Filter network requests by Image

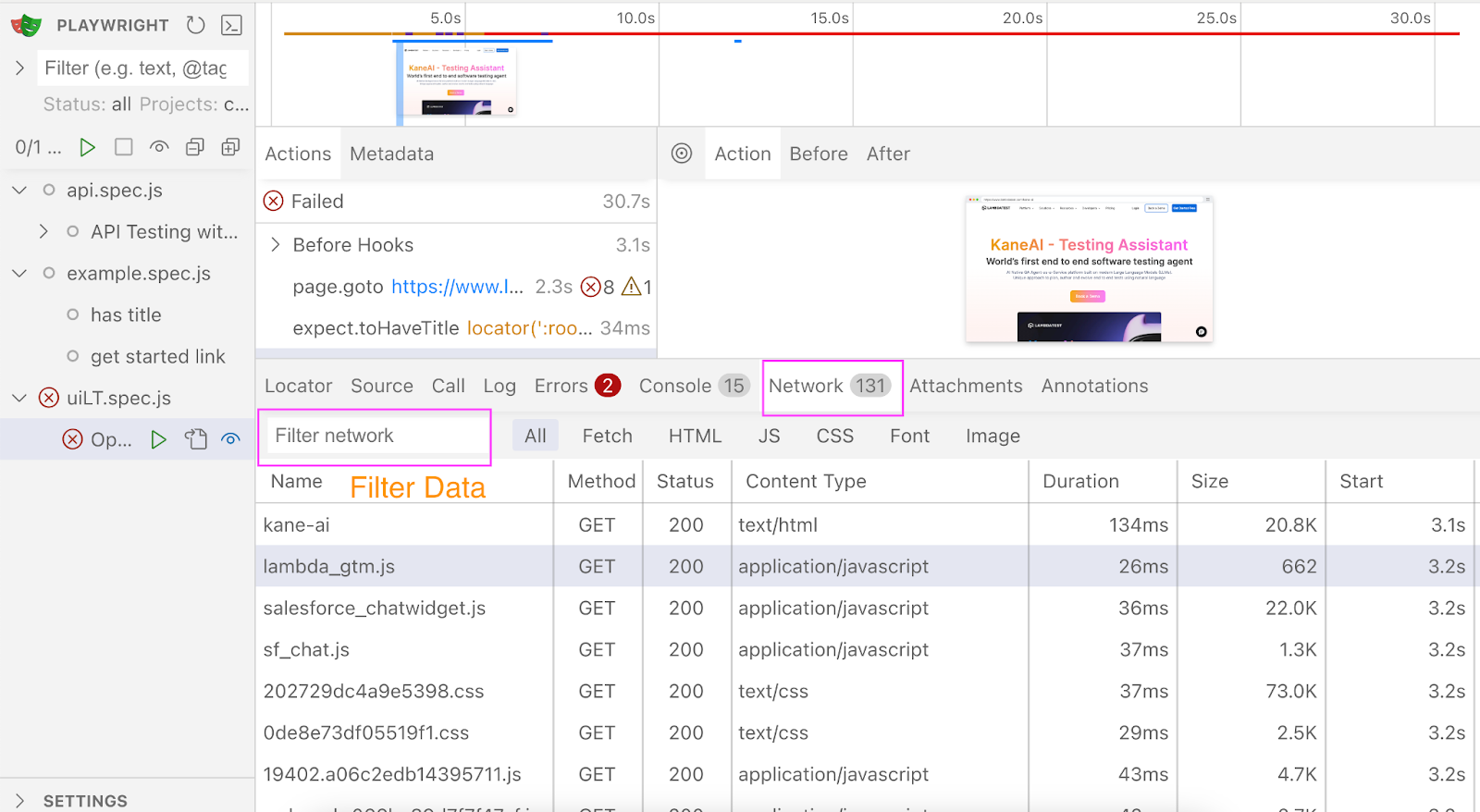click(993, 436)
